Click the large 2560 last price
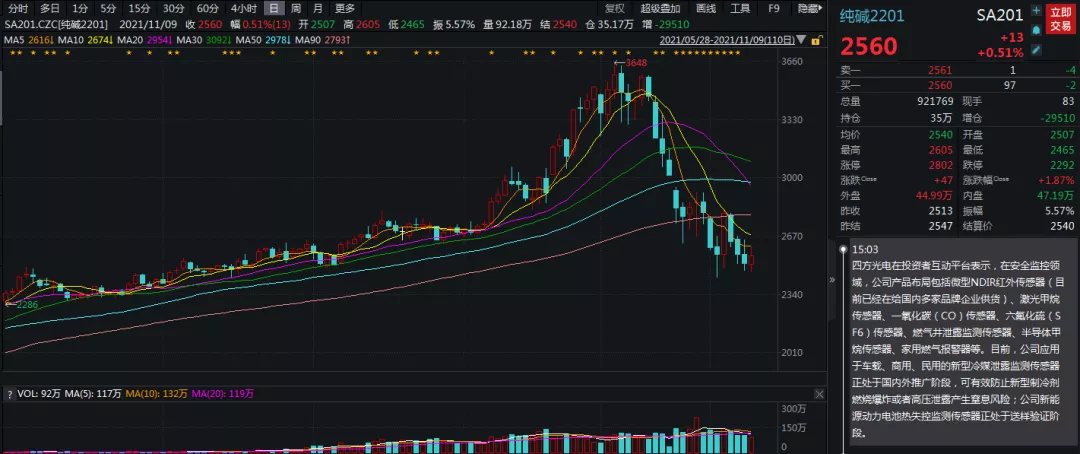The width and height of the screenshot is (1080, 454). pyautogui.click(x=869, y=46)
